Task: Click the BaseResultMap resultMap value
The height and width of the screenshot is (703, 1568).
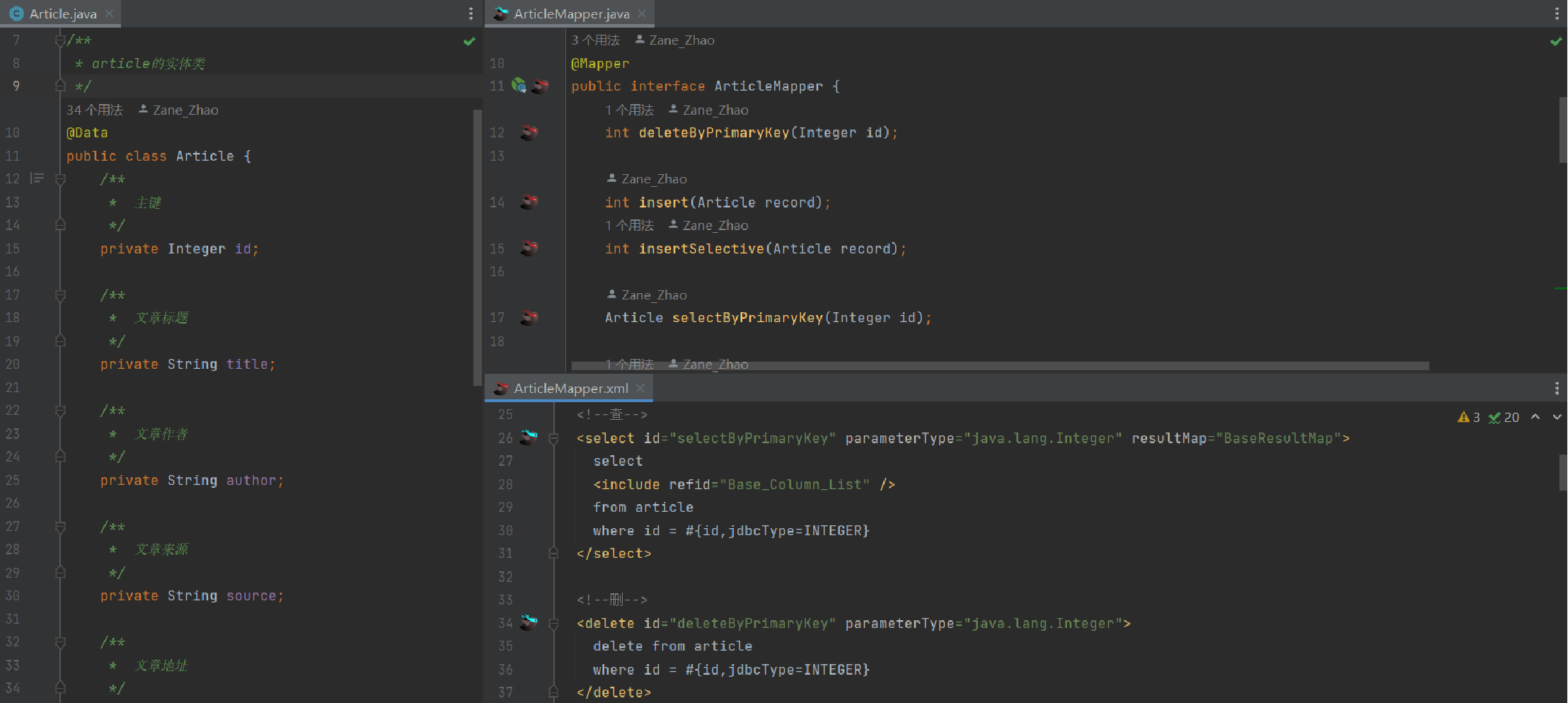Action: (1279, 438)
